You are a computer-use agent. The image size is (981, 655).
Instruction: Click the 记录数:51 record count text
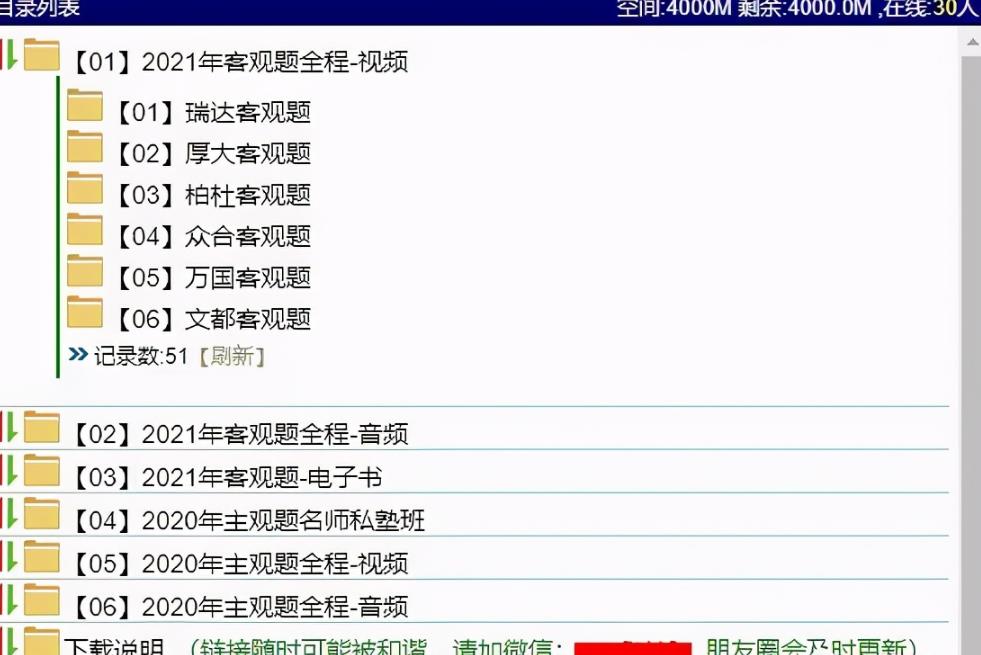click(x=141, y=357)
